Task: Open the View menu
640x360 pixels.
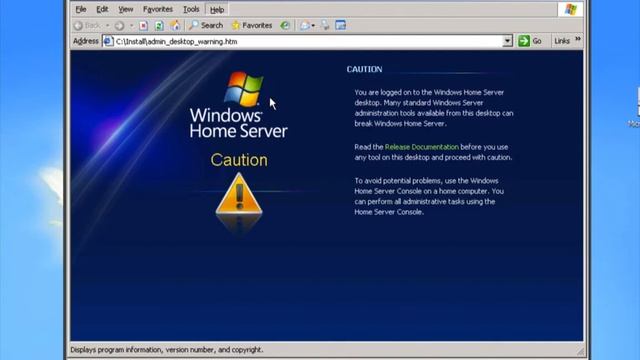Action: [126, 9]
